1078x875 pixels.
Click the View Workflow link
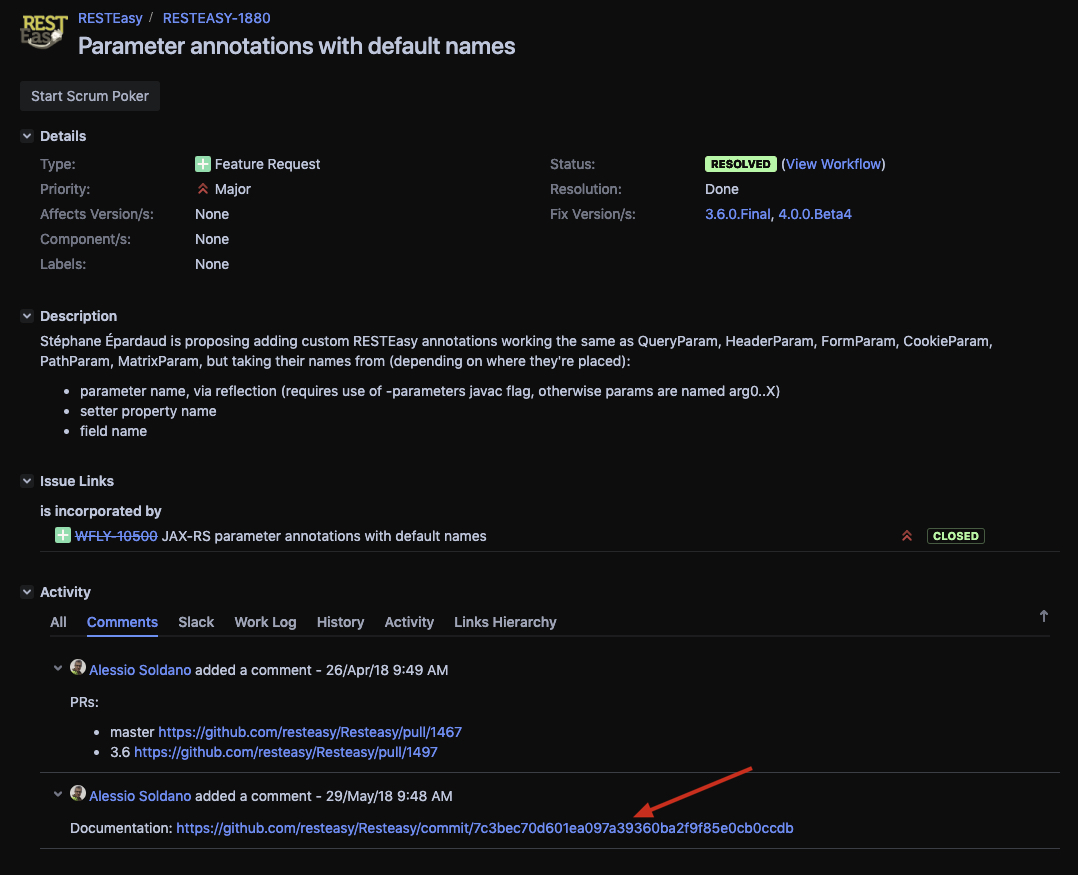[833, 164]
